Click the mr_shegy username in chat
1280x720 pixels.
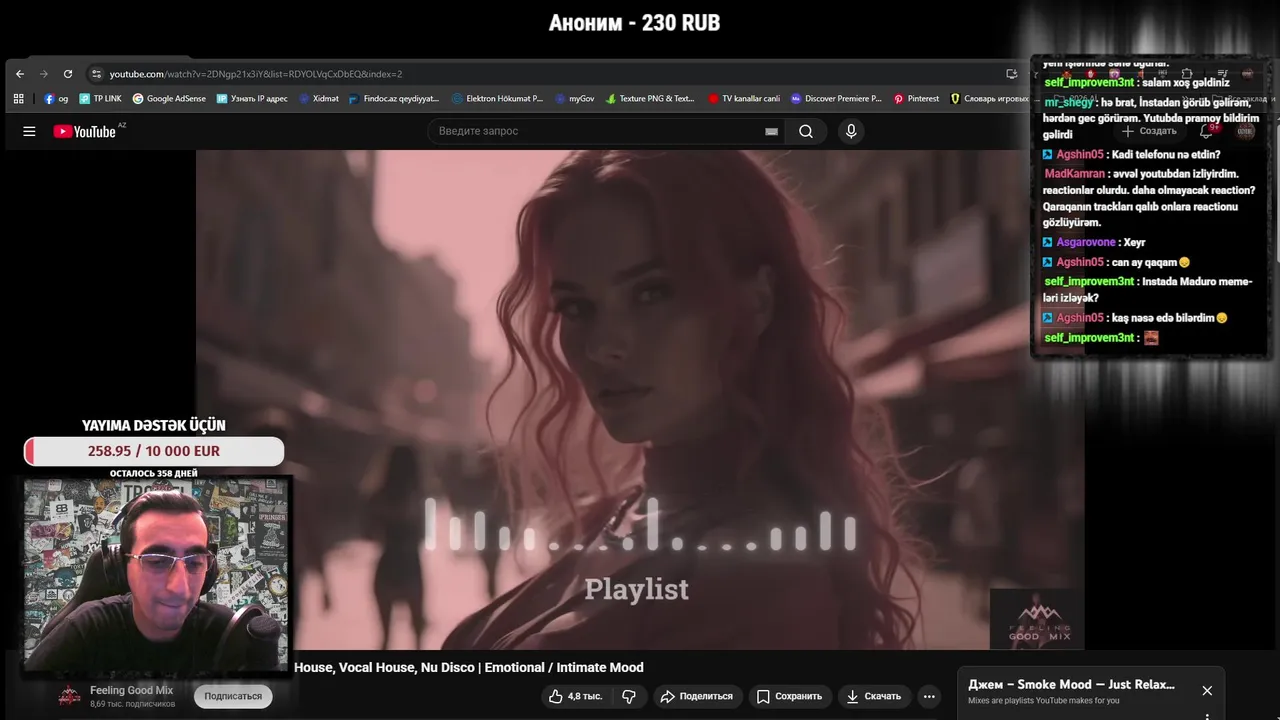(x=1069, y=102)
